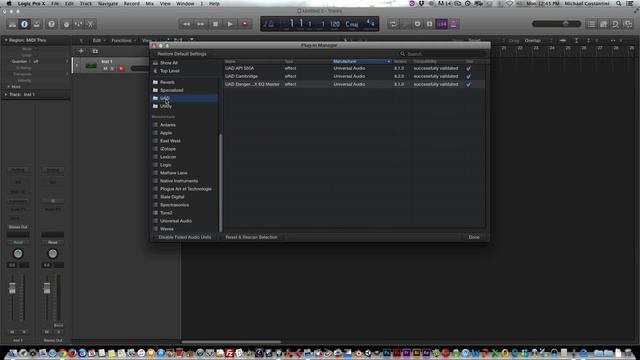Viewport: 640px width, 360px height.
Task: Click the Cmaj key signature in LCD
Action: click(351, 24)
